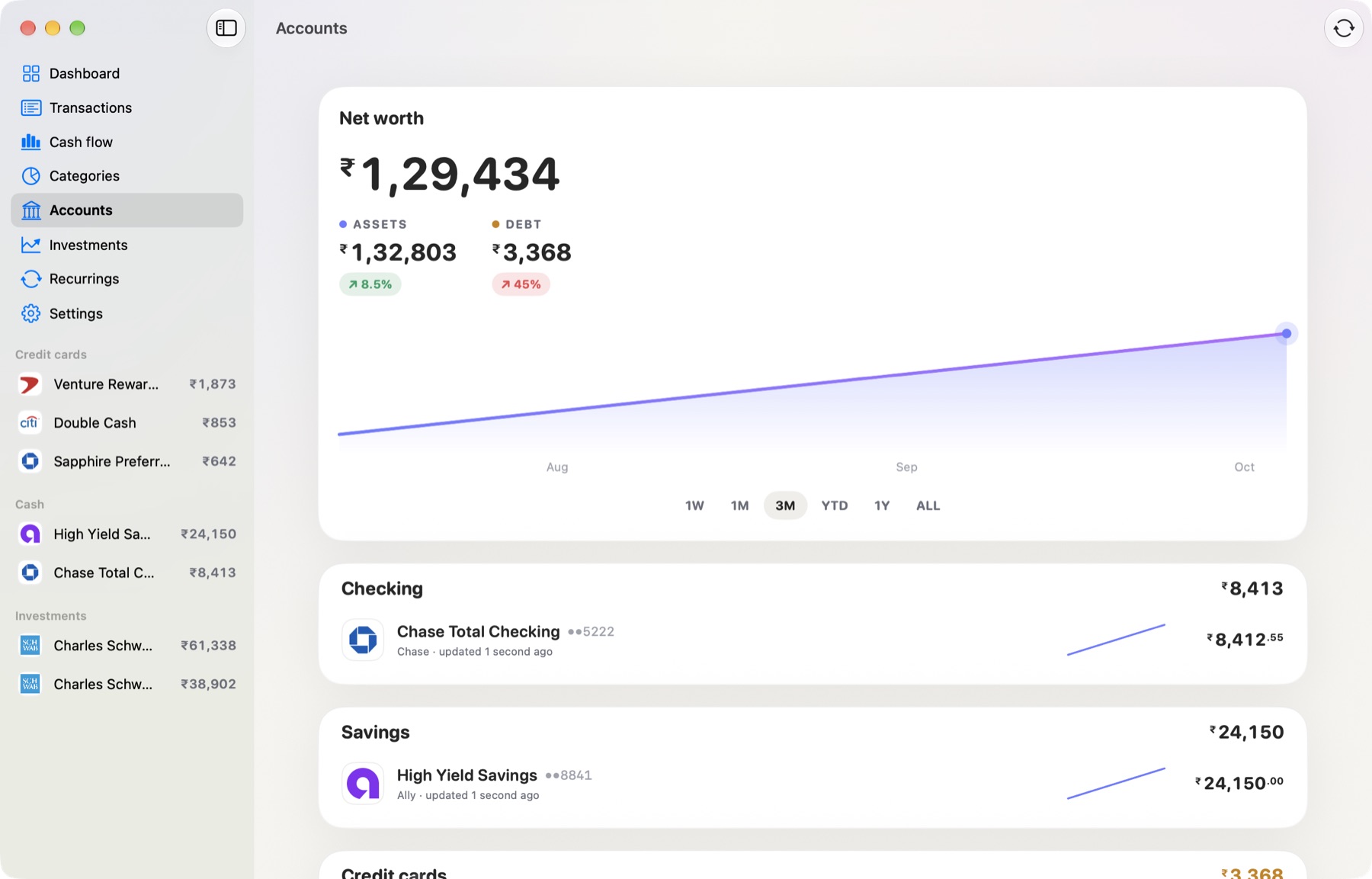Click the ₹1,29,434 net worth value

(x=450, y=175)
